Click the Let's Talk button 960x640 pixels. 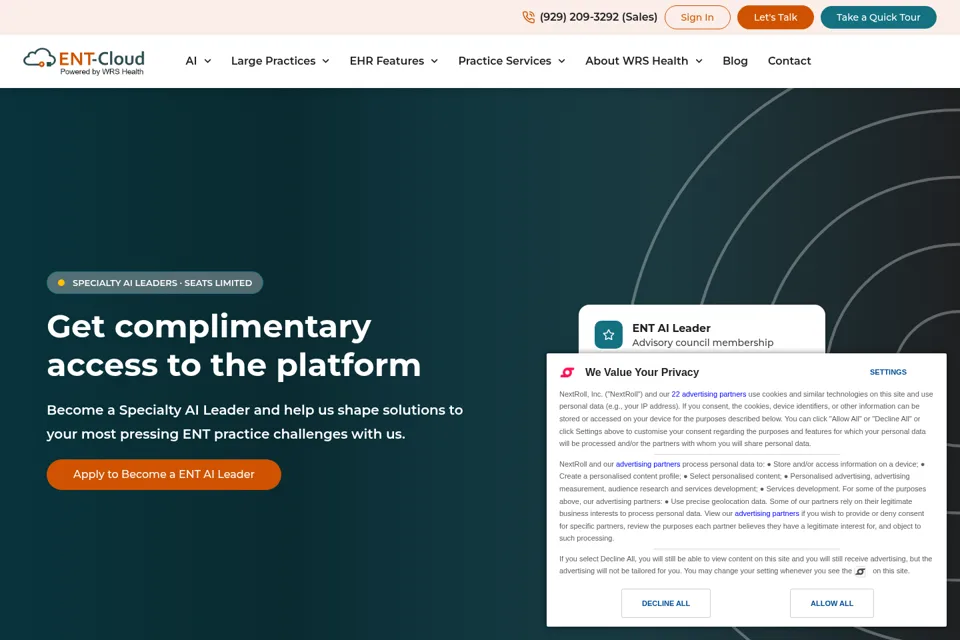[x=775, y=17]
